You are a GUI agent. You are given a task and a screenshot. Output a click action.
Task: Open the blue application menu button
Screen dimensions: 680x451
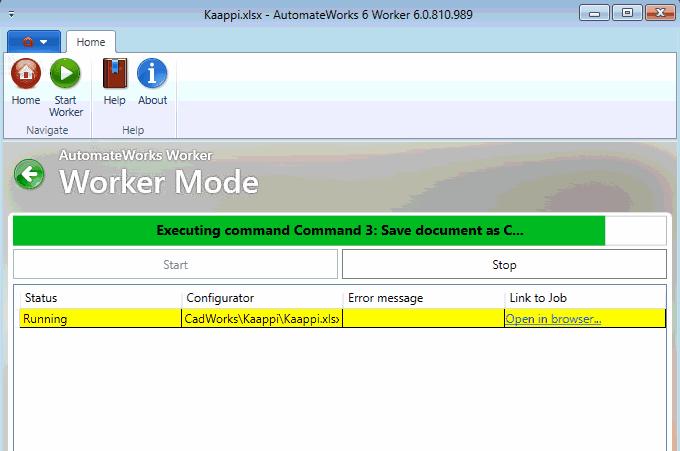pos(34,42)
